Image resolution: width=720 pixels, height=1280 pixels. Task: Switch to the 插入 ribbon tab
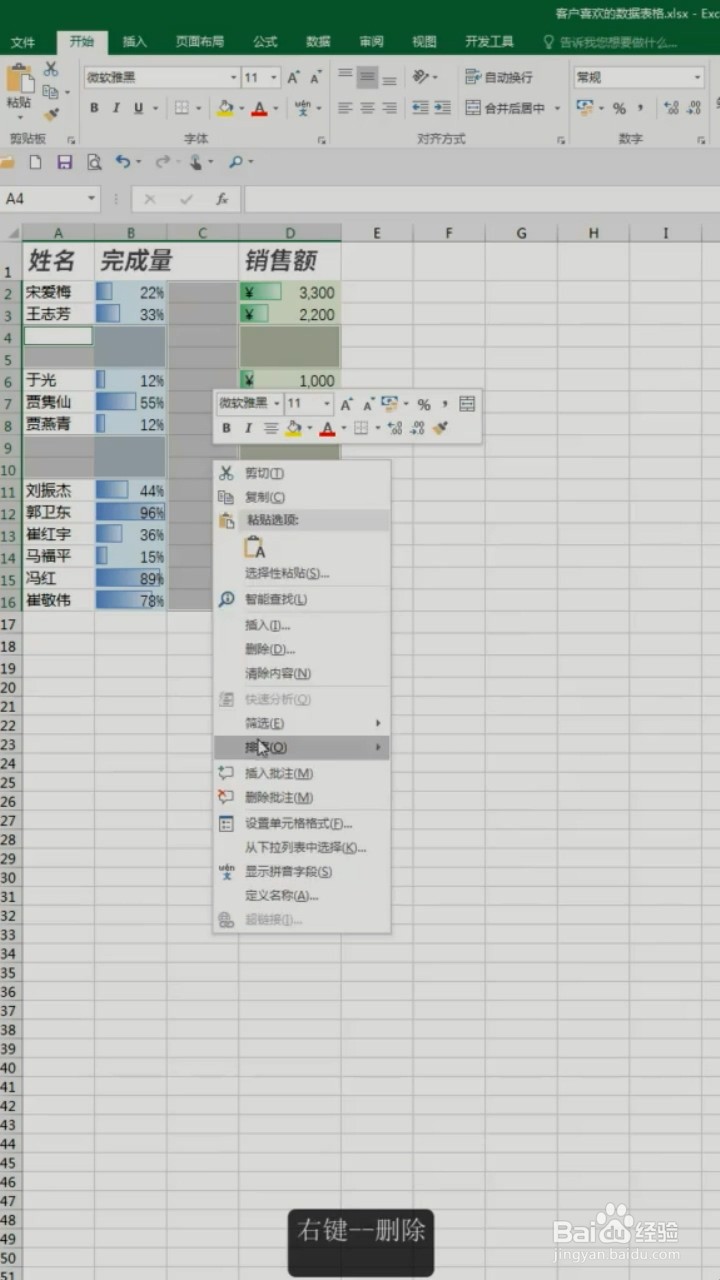[x=134, y=42]
